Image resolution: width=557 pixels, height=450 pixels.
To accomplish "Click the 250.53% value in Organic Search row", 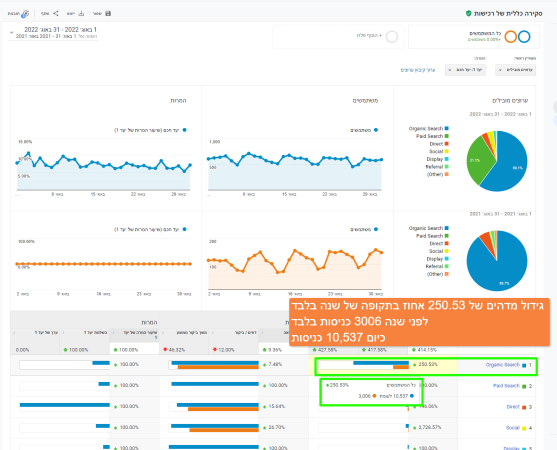I will tap(428, 364).
